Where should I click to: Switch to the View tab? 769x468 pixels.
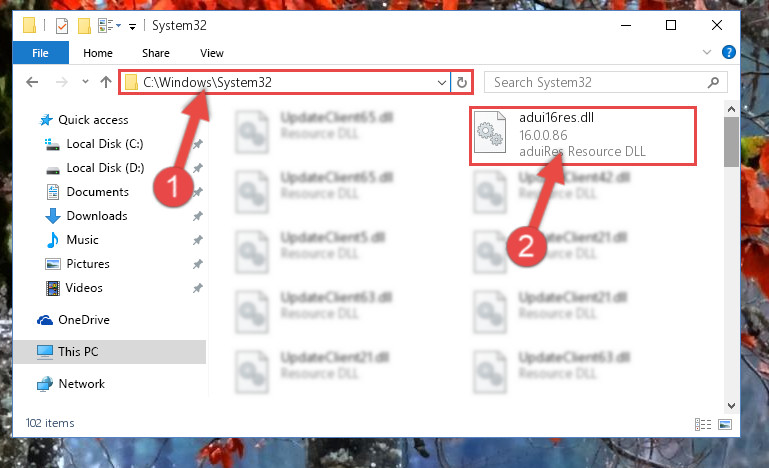(211, 53)
